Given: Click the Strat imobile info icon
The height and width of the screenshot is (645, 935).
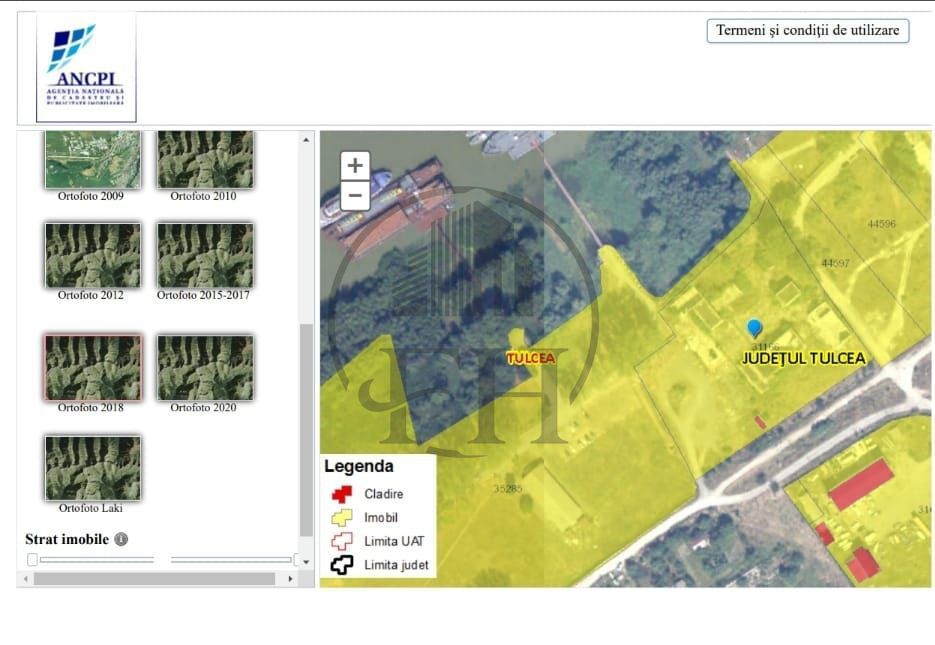Looking at the screenshot, I should [121, 539].
